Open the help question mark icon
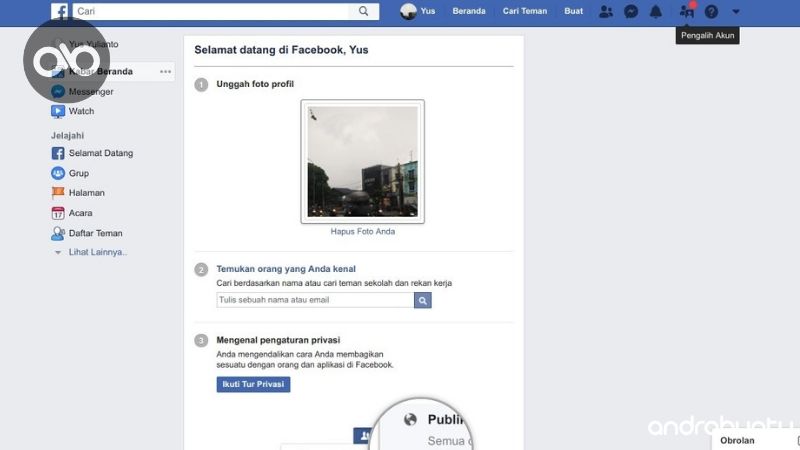Viewport: 800px width, 450px height. 711,11
